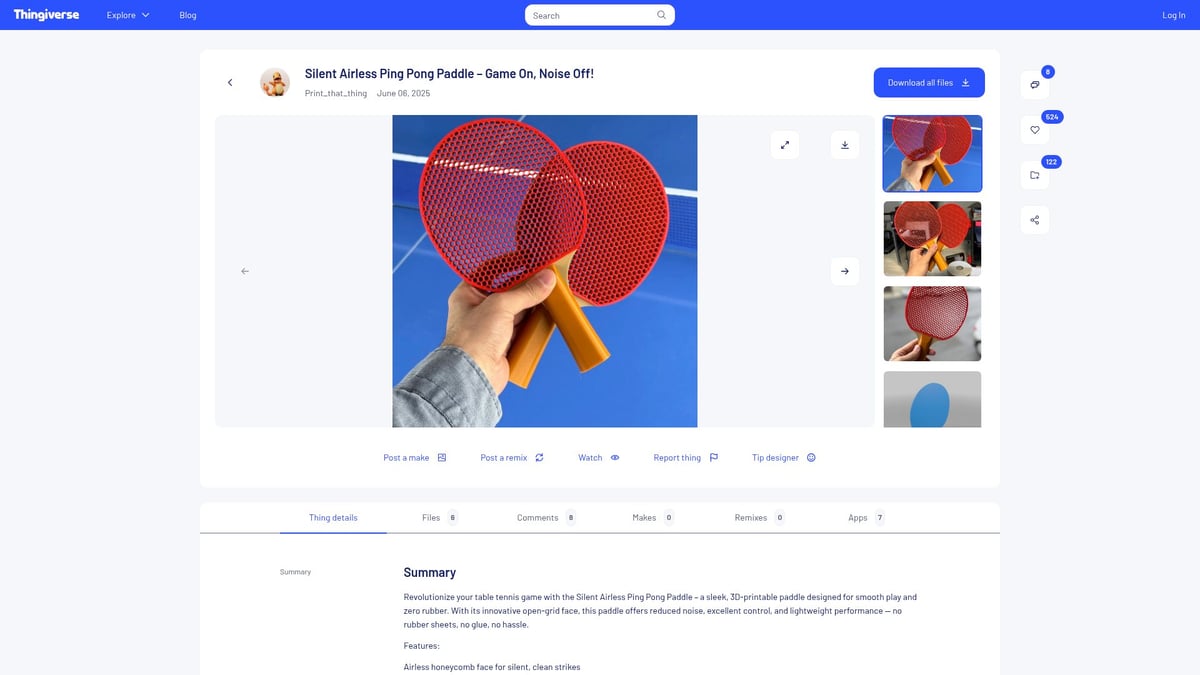Download the current image
The image size is (1200, 675).
845,145
